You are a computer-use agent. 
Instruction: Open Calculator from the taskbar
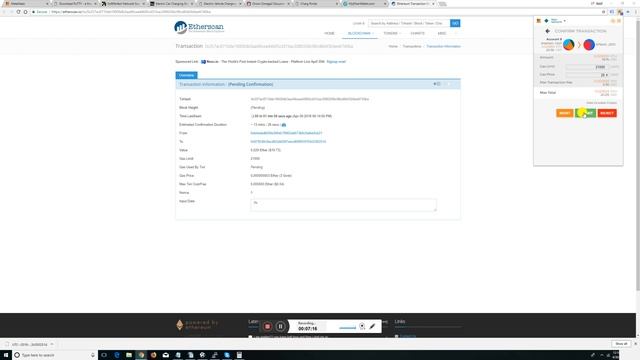239,355
